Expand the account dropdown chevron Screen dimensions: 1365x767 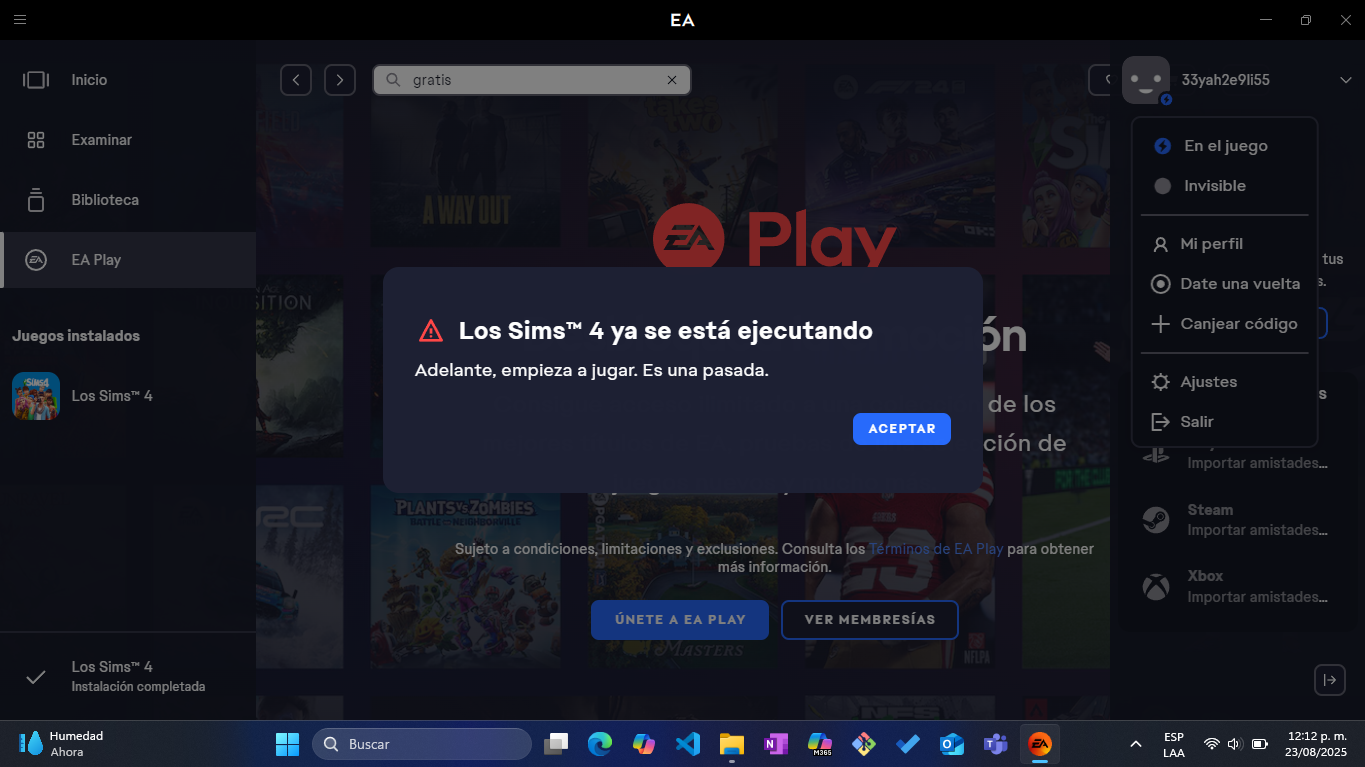(1345, 80)
